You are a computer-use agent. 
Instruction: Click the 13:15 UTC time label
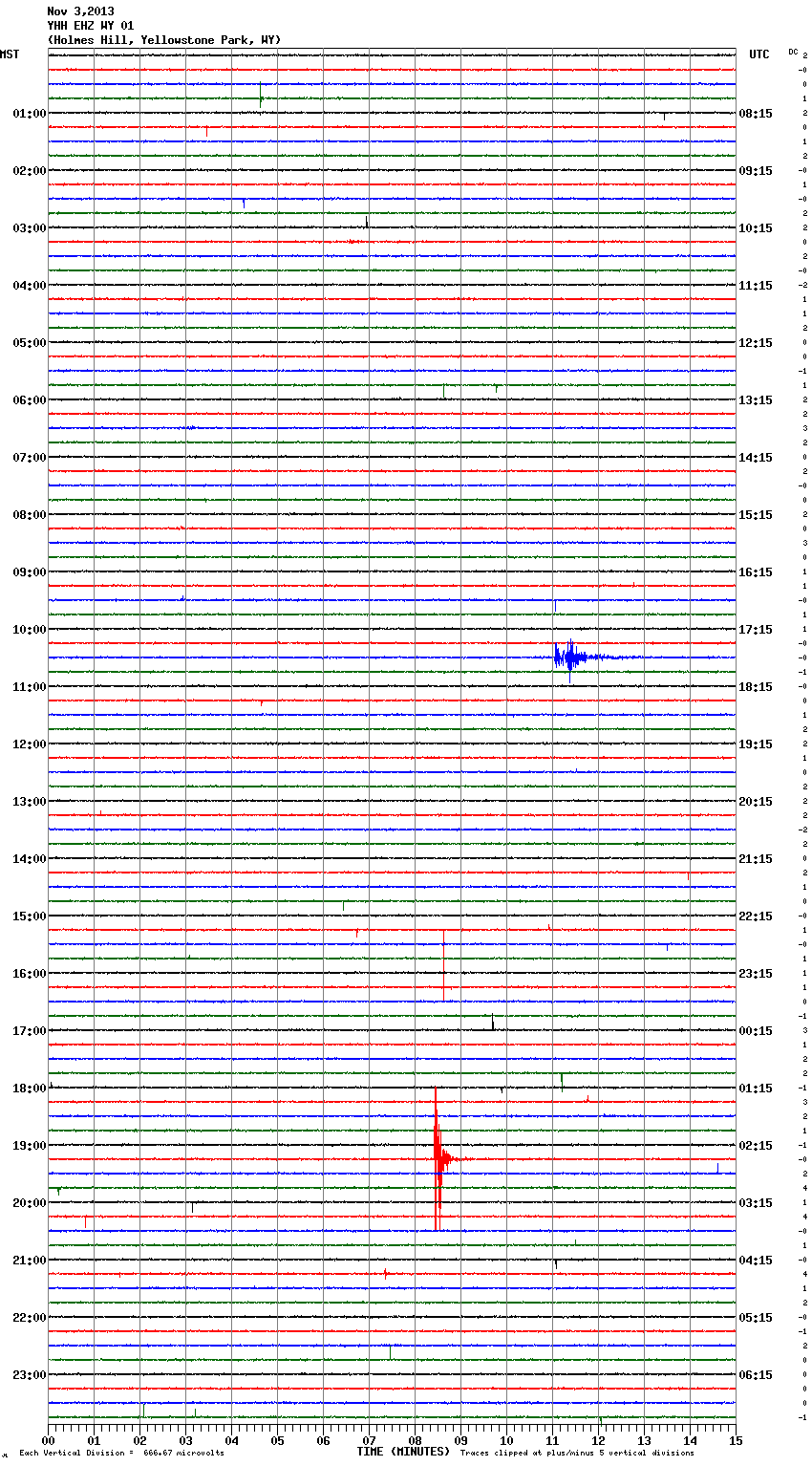coord(756,400)
